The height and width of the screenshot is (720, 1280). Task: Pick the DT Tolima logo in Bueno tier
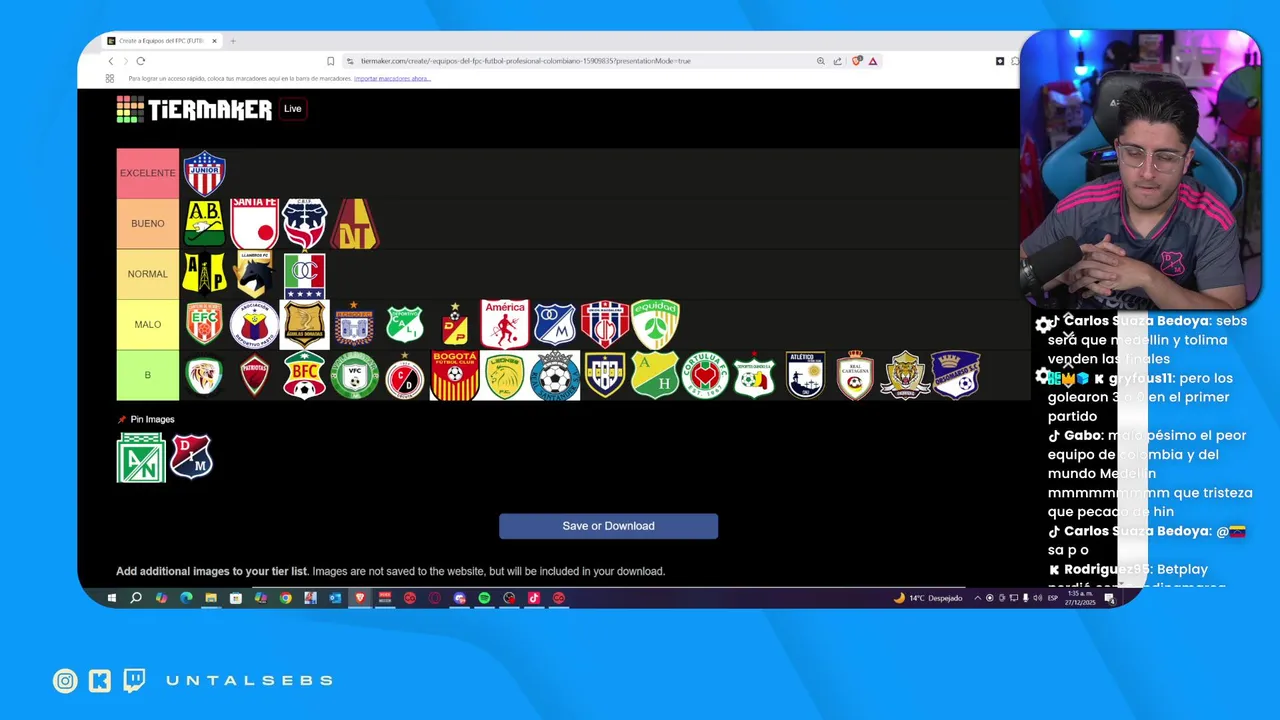[354, 223]
